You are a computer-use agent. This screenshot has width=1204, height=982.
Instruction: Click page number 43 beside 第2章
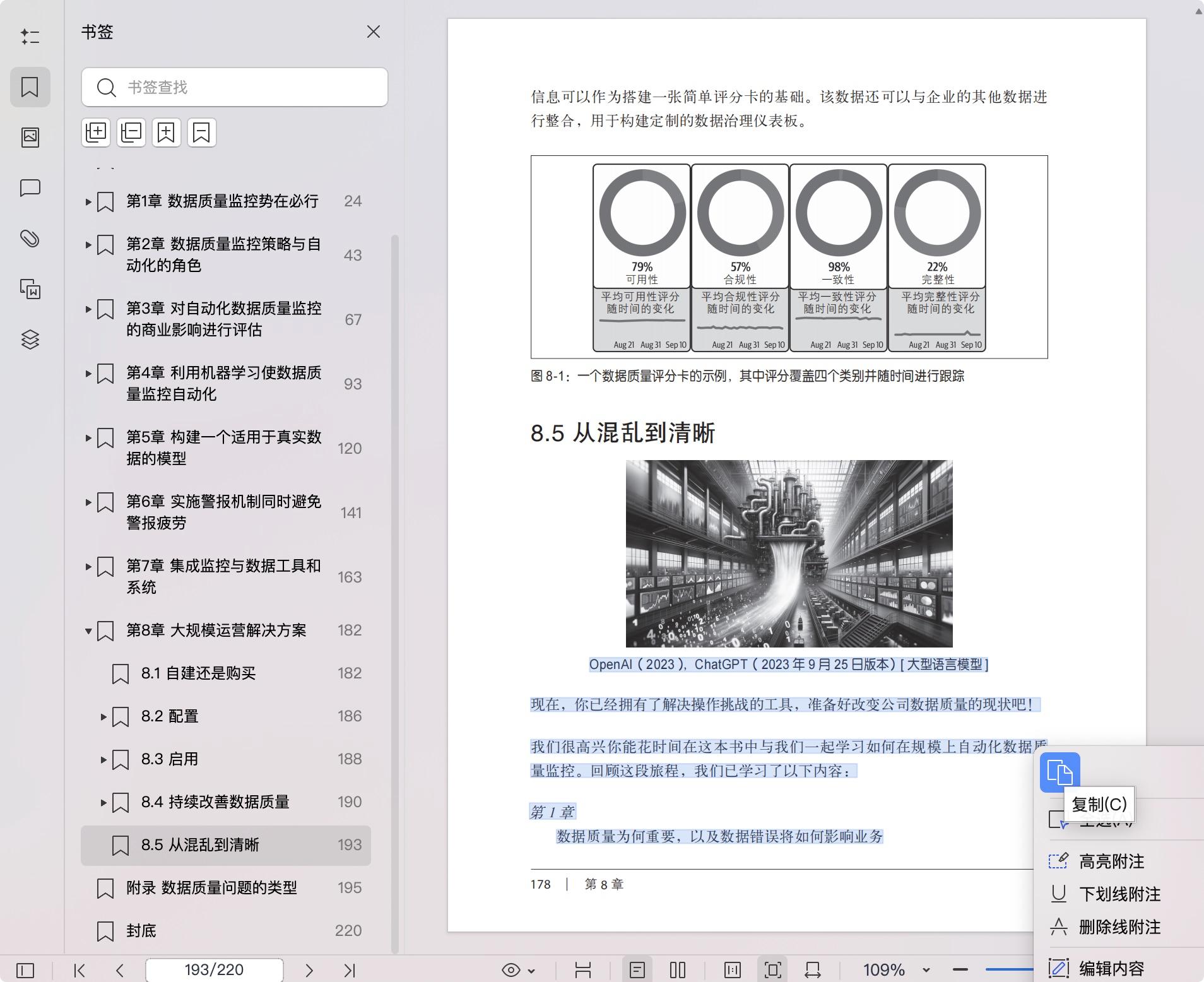353,255
